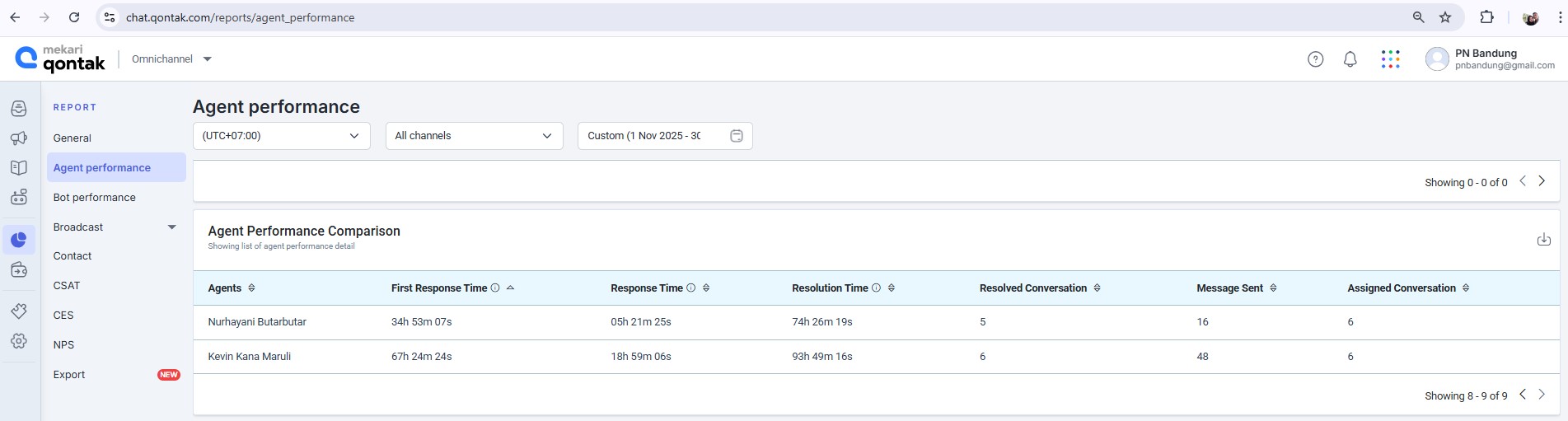Click the help question mark icon
The image size is (1568, 421).
tap(1315, 59)
